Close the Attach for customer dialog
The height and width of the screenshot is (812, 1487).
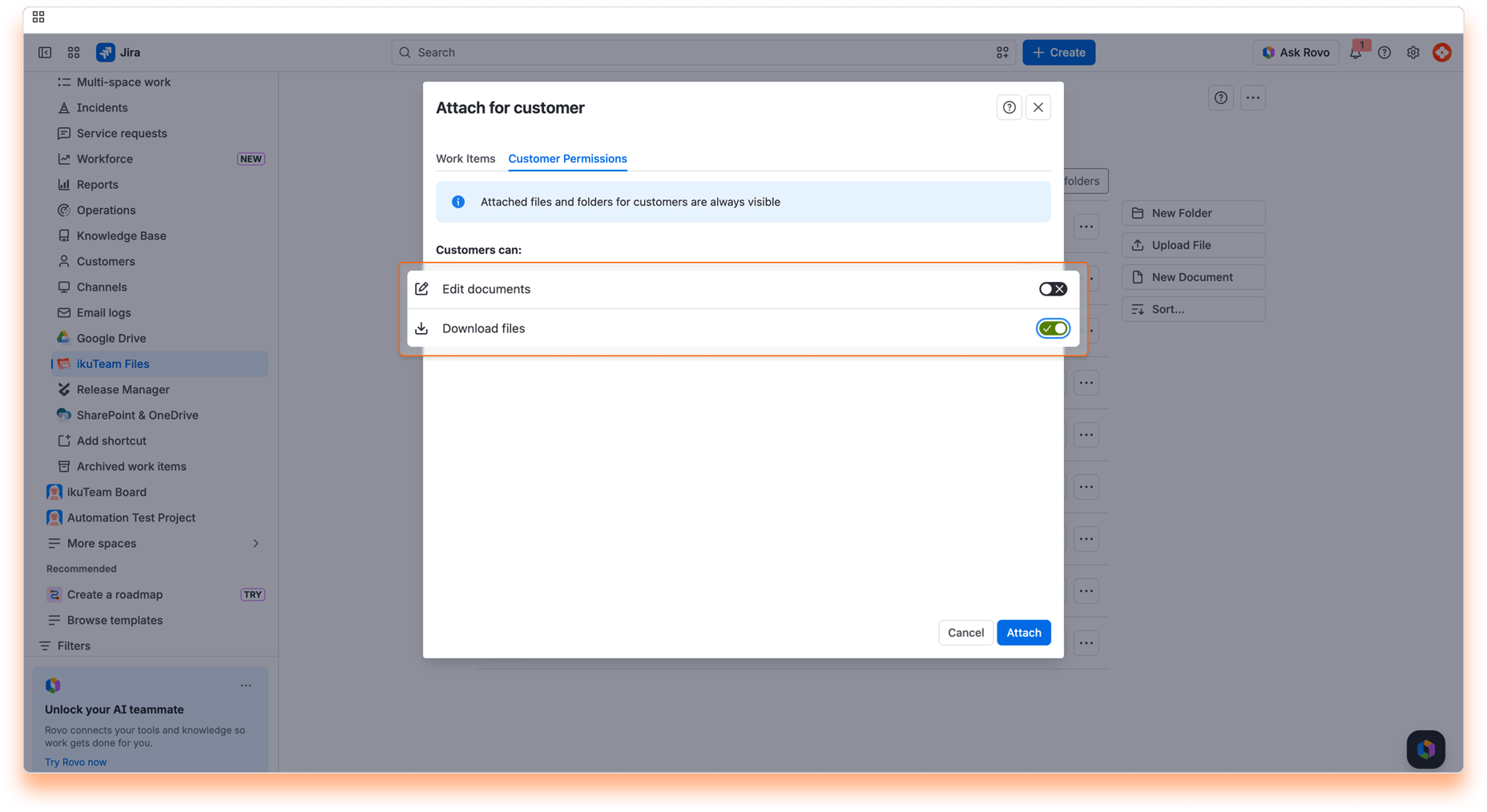click(1038, 107)
